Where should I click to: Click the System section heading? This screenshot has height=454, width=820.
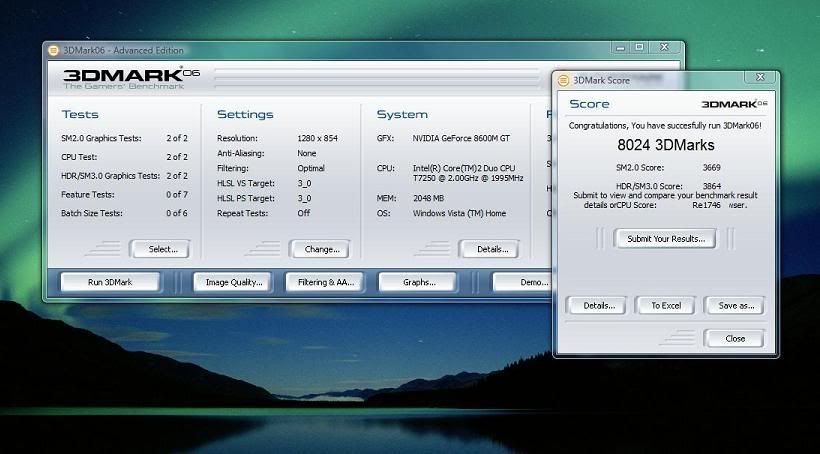[402, 115]
